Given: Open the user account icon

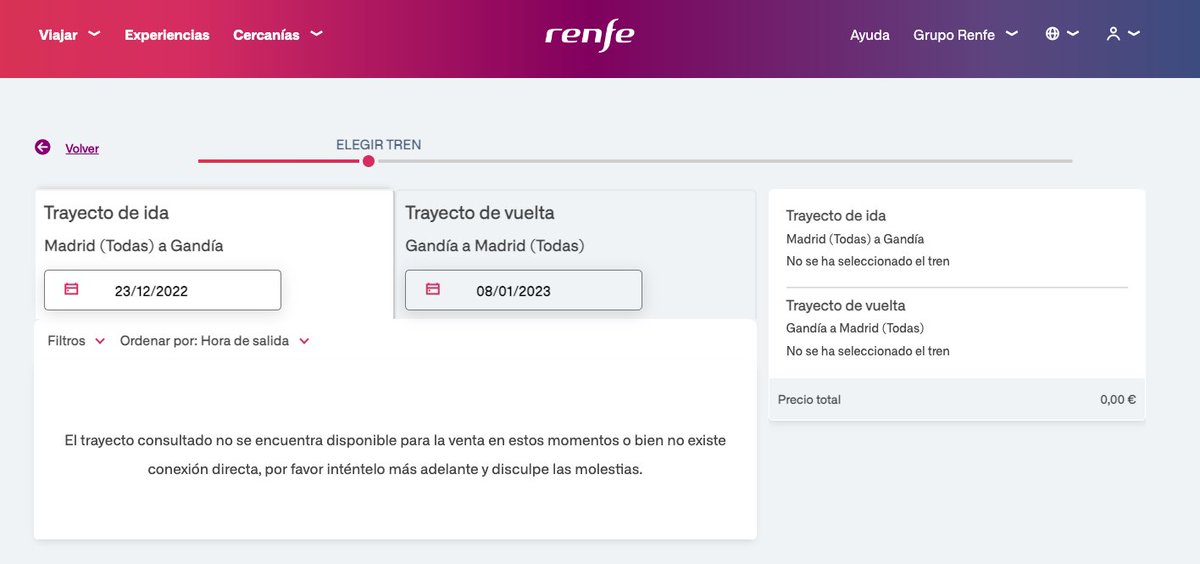Looking at the screenshot, I should point(1112,34).
